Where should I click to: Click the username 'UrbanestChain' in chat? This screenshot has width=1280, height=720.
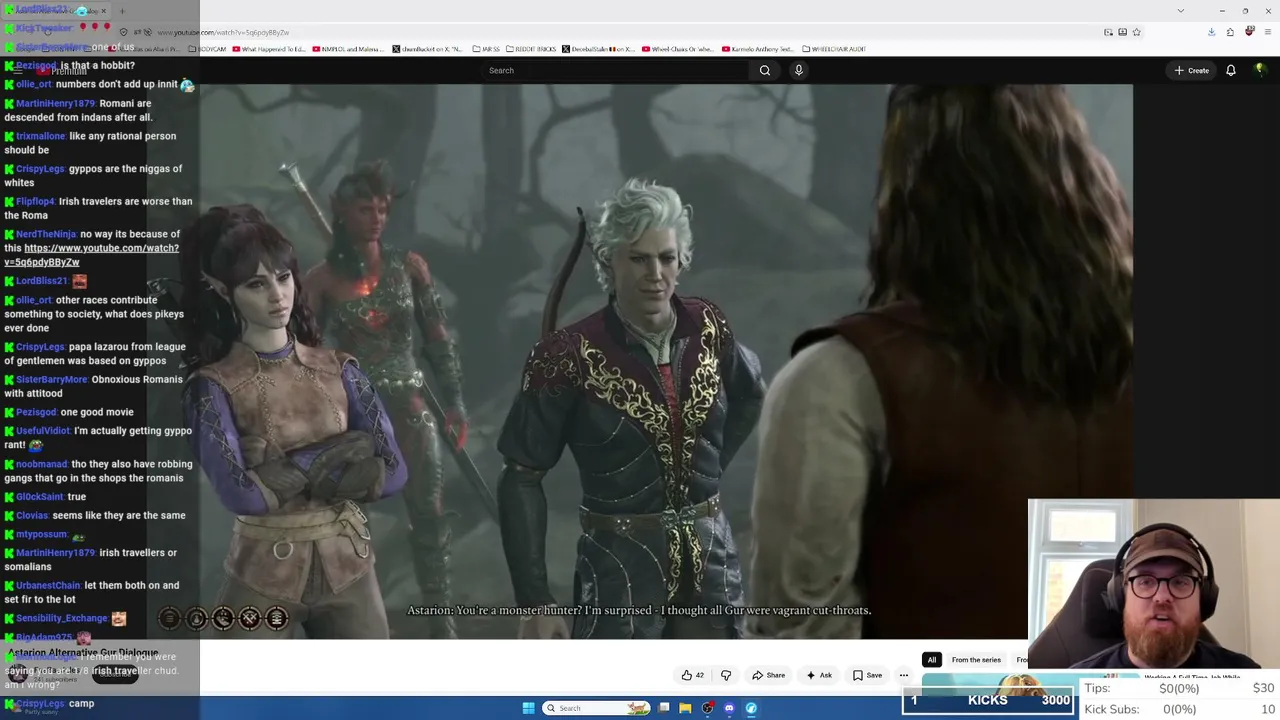click(x=48, y=586)
